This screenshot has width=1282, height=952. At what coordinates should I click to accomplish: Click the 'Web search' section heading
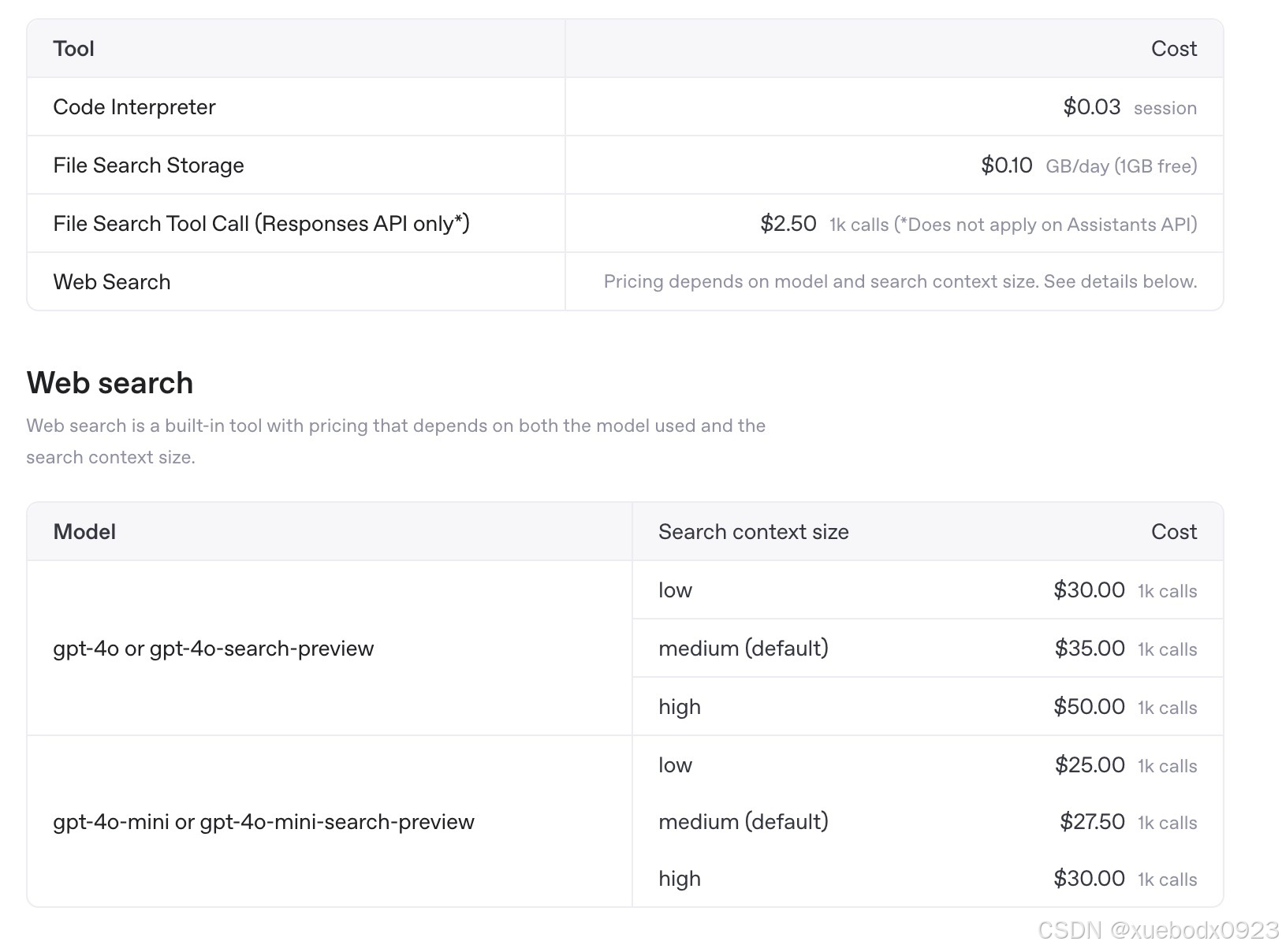click(110, 383)
